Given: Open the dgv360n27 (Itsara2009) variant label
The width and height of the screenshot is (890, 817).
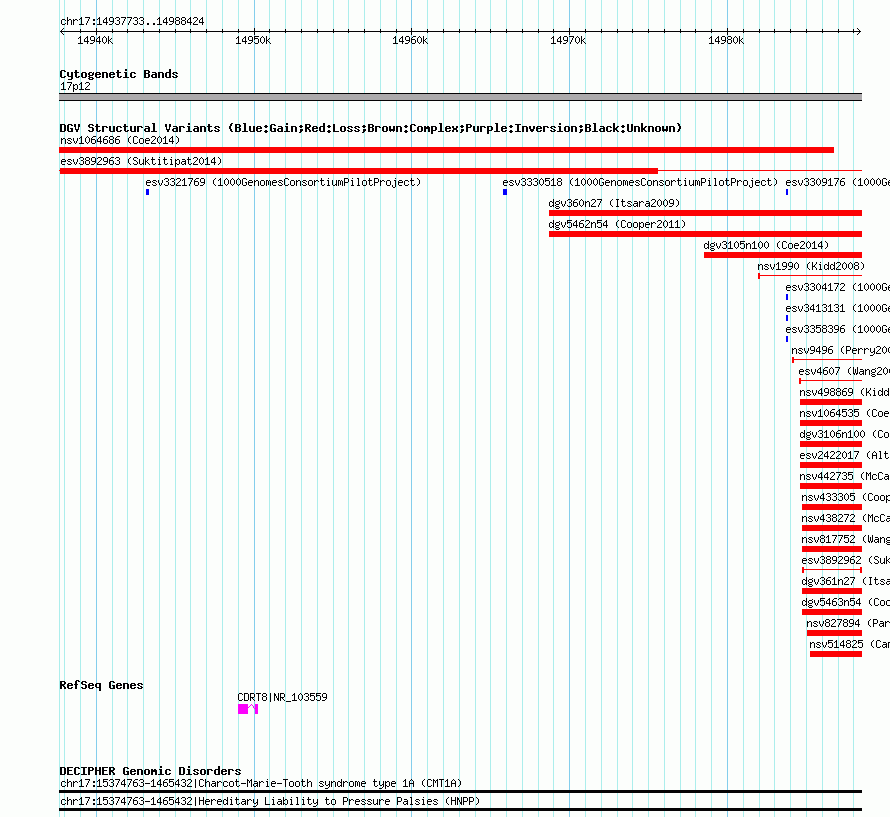Looking at the screenshot, I should click(x=614, y=203).
